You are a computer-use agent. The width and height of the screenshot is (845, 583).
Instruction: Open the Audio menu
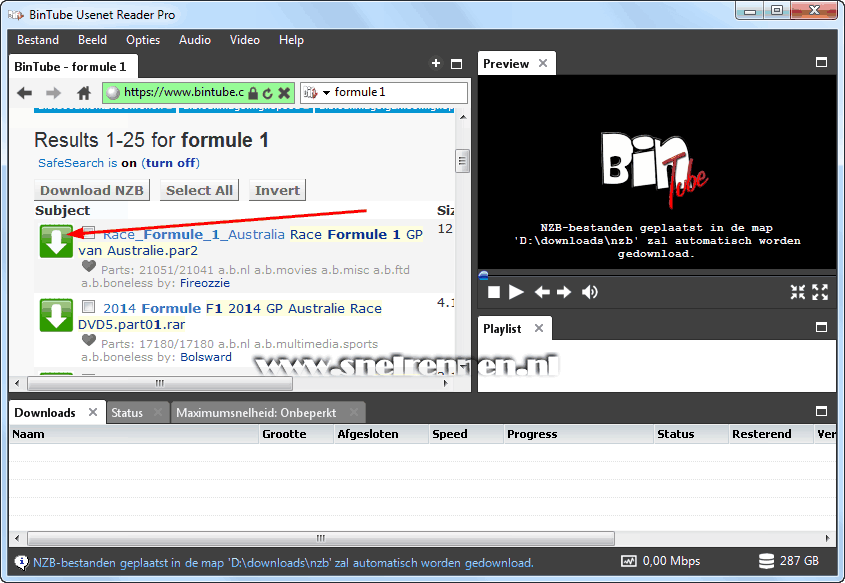pyautogui.click(x=195, y=40)
